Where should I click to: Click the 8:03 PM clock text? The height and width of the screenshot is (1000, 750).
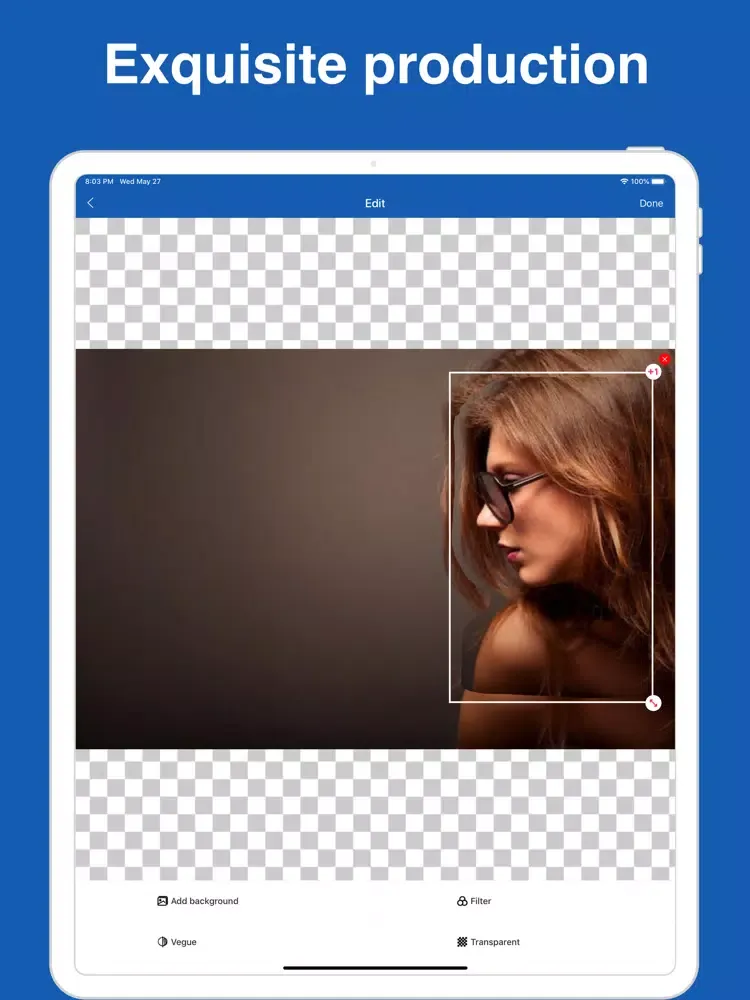point(99,181)
